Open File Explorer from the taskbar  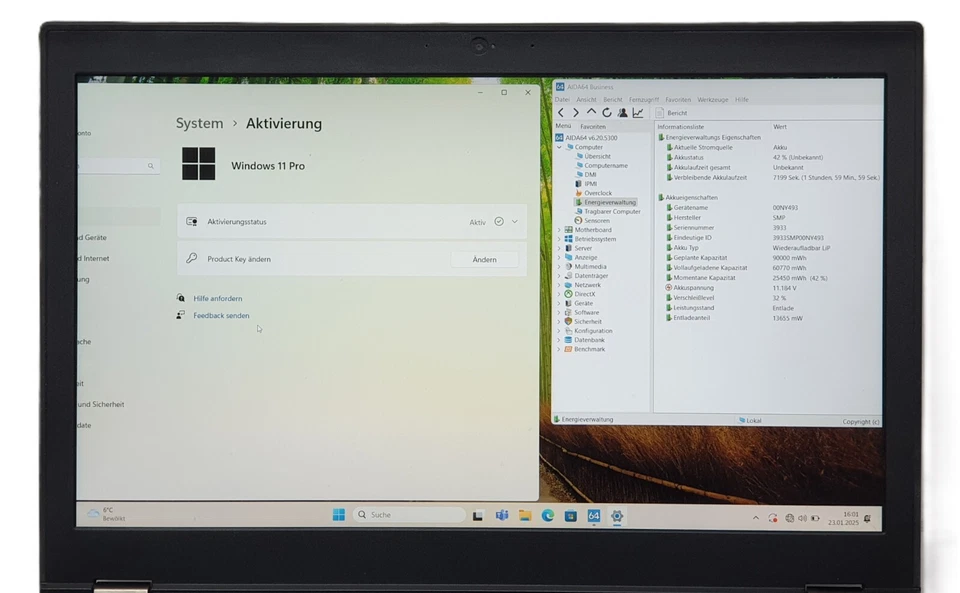point(525,516)
